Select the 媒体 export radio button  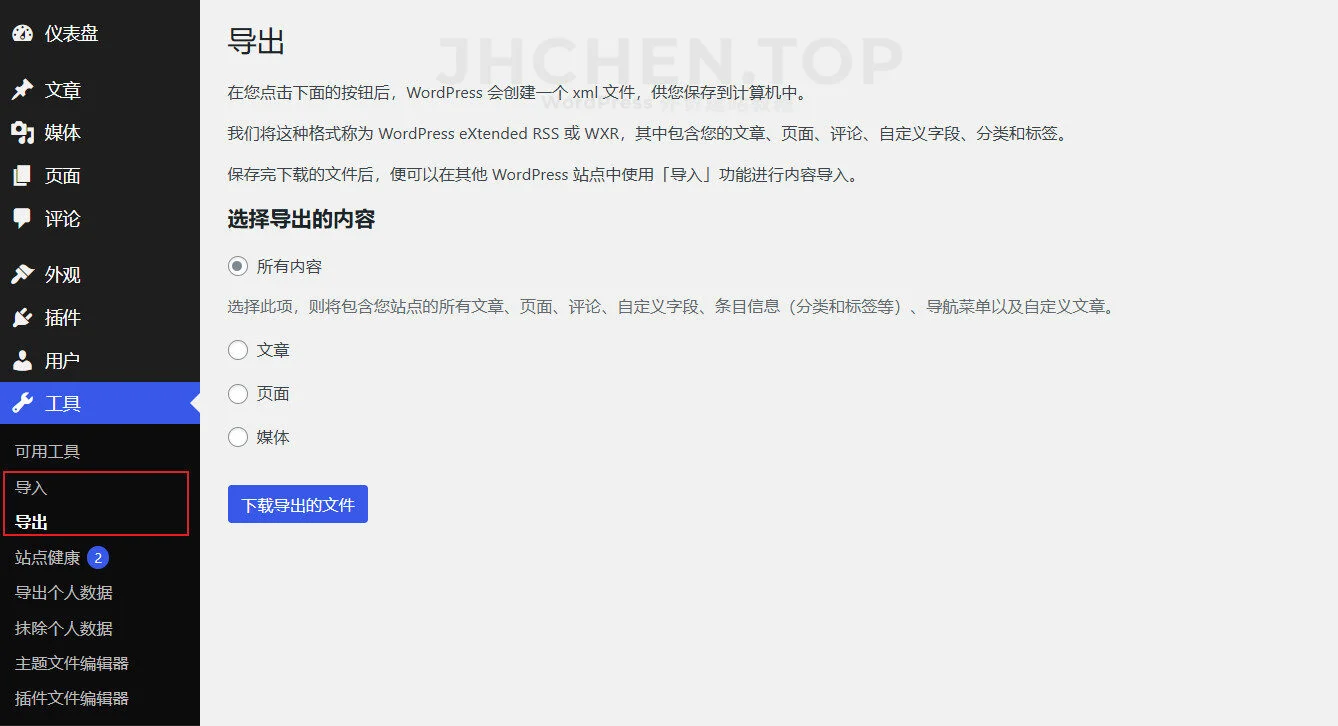(238, 437)
